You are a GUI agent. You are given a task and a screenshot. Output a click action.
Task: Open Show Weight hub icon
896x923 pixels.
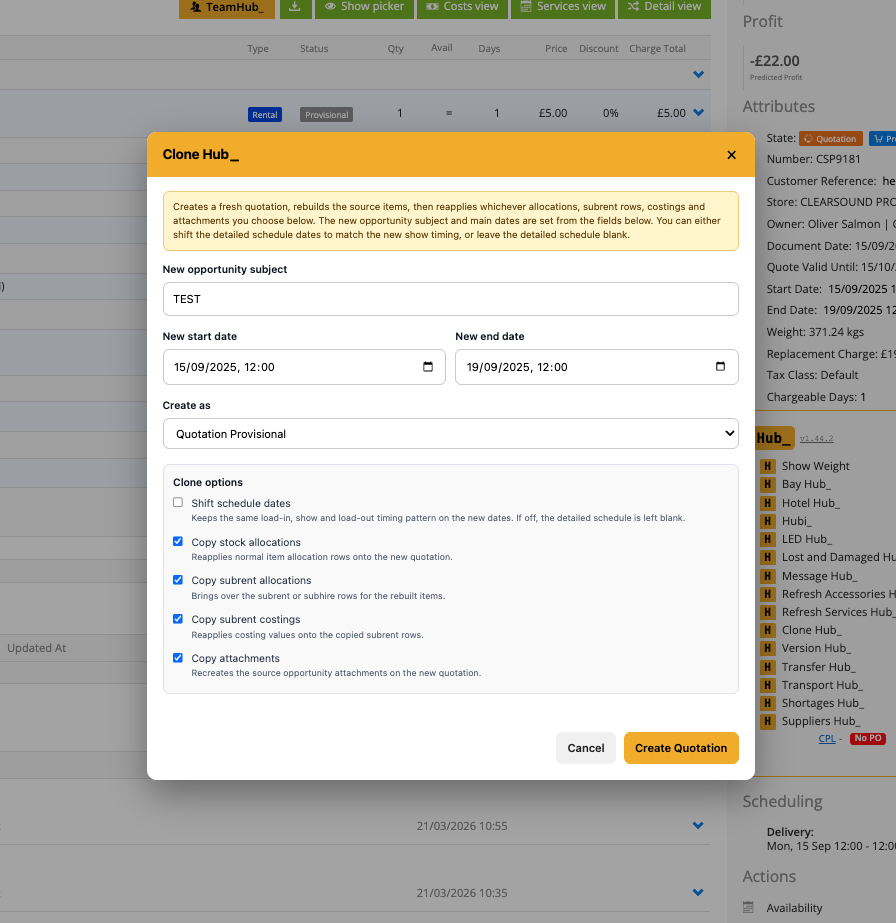[x=767, y=466]
